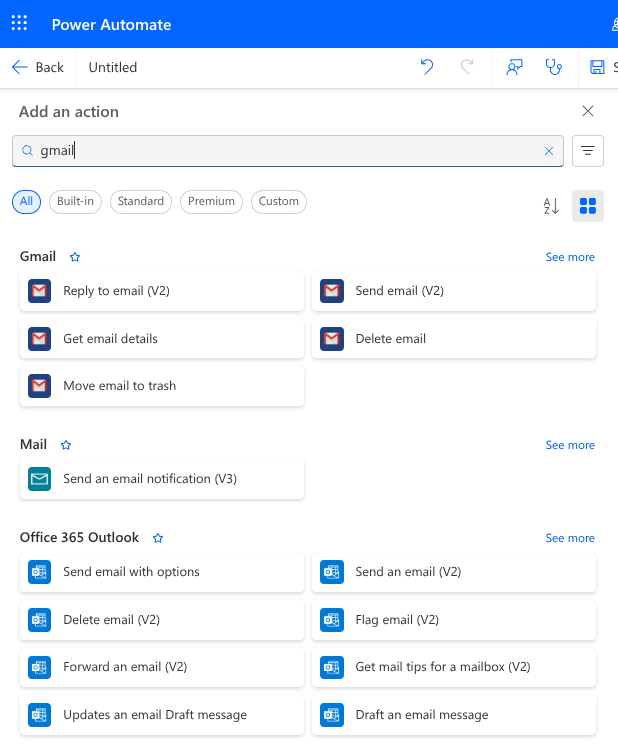Select Gmail Delete email action

click(454, 339)
